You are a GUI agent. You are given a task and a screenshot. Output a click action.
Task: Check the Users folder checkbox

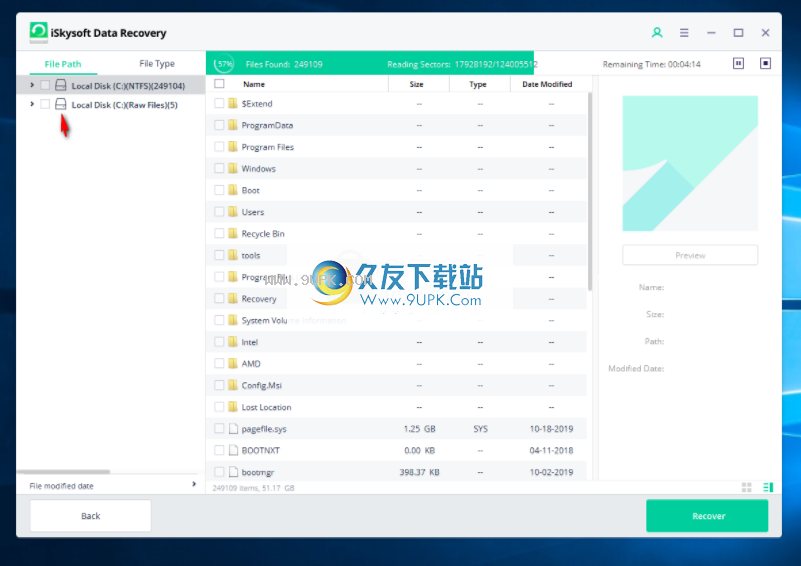219,211
